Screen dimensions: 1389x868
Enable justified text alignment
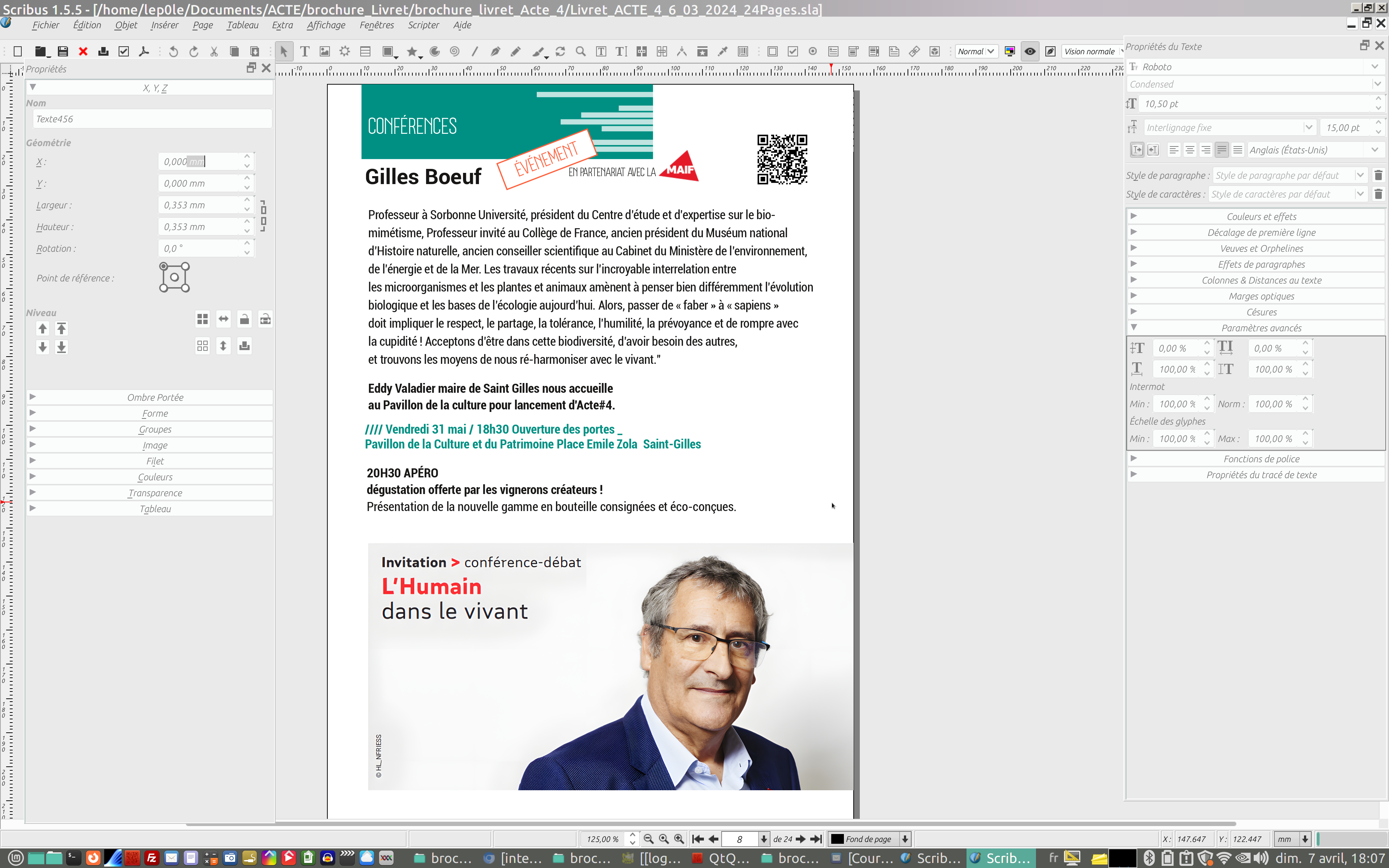tap(1222, 150)
